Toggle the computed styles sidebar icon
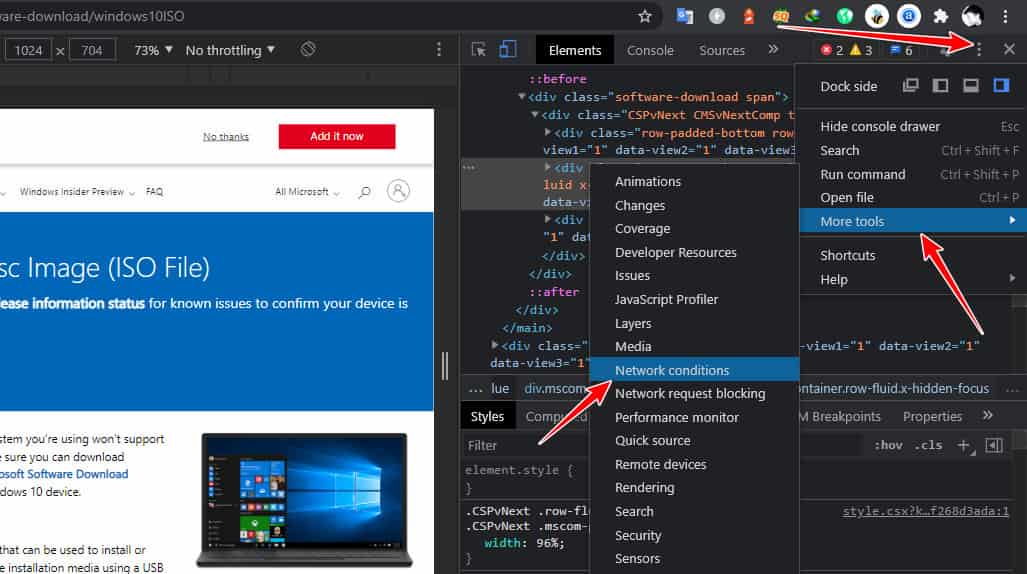This screenshot has width=1027, height=574. coord(994,446)
